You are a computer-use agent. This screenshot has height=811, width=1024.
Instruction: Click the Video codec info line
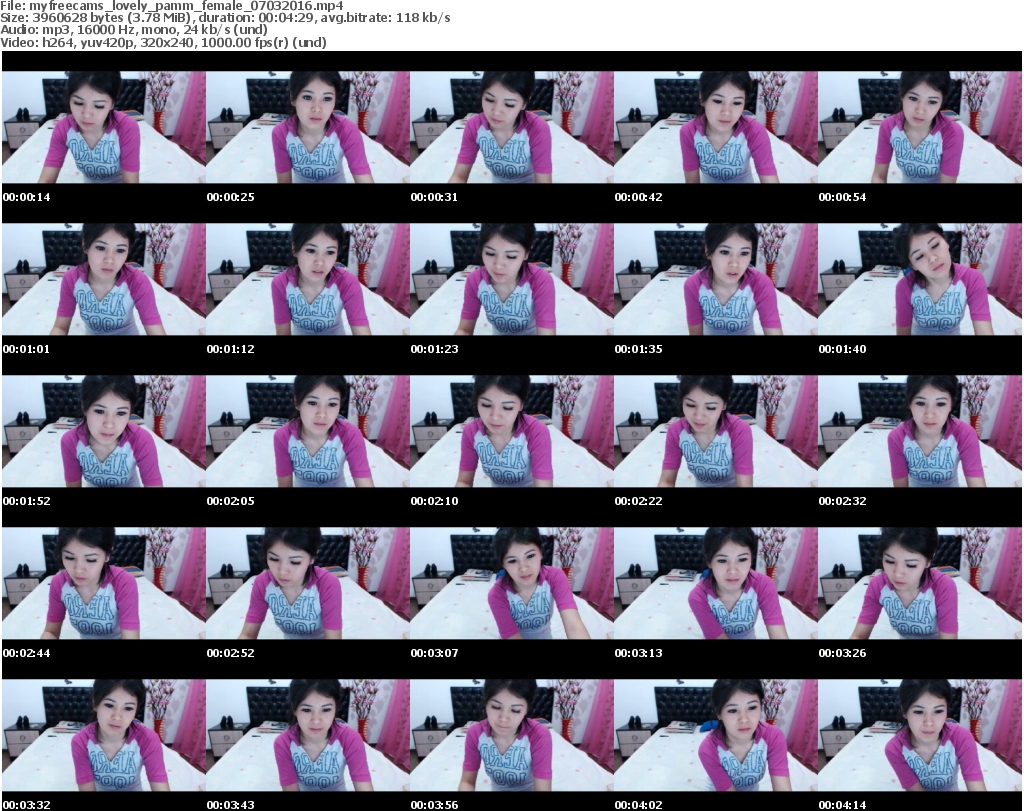165,43
